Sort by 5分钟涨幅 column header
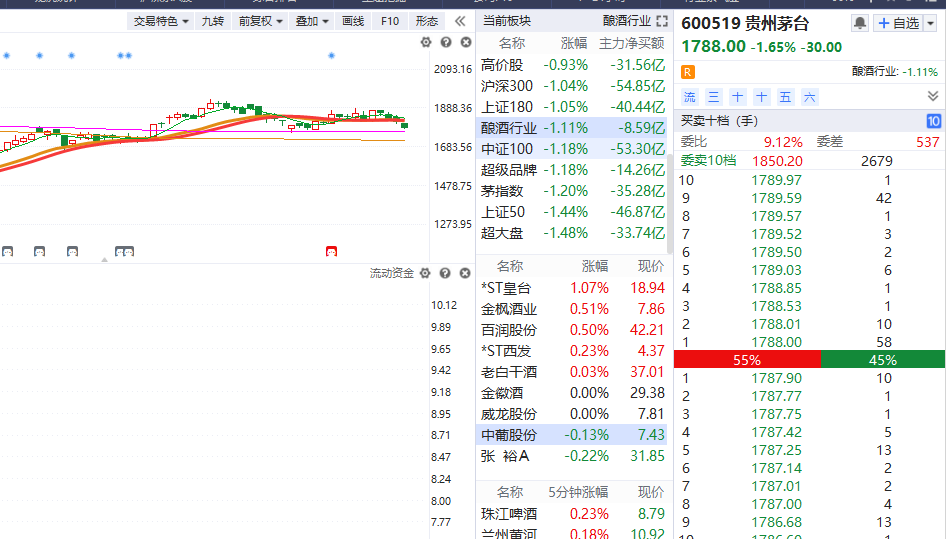 (x=578, y=493)
